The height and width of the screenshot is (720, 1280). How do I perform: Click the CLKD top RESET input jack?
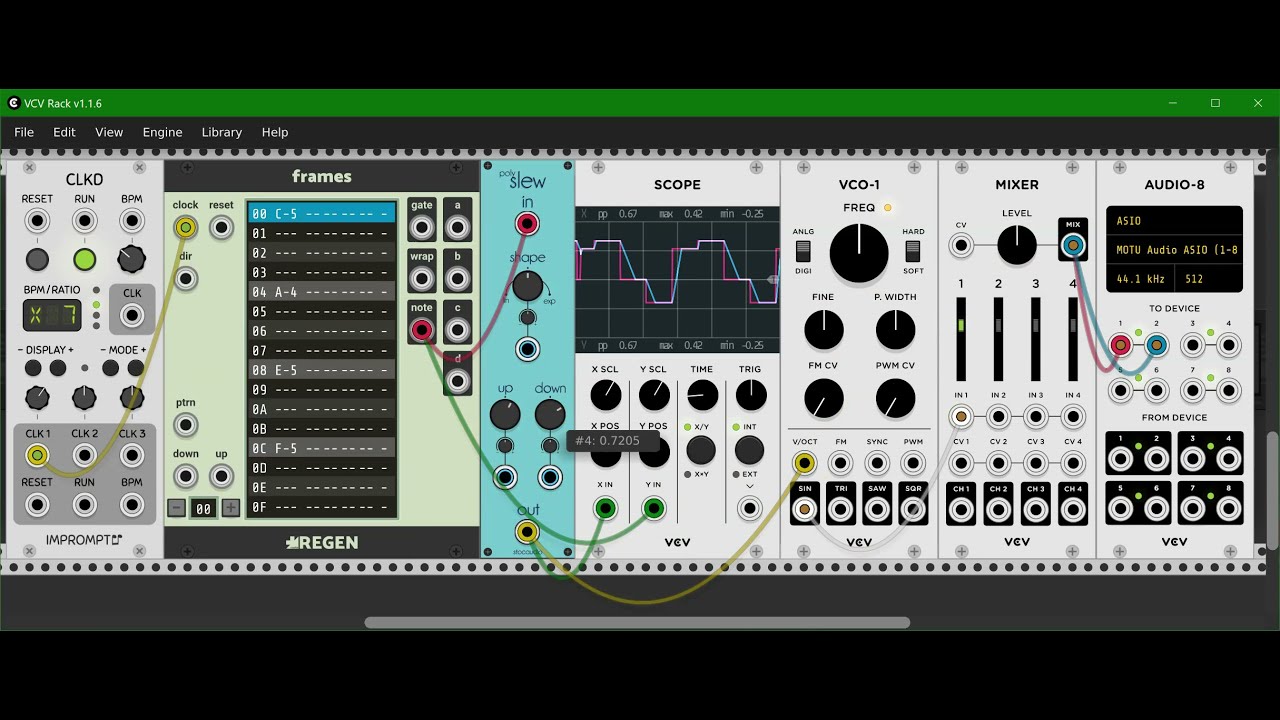[37, 221]
